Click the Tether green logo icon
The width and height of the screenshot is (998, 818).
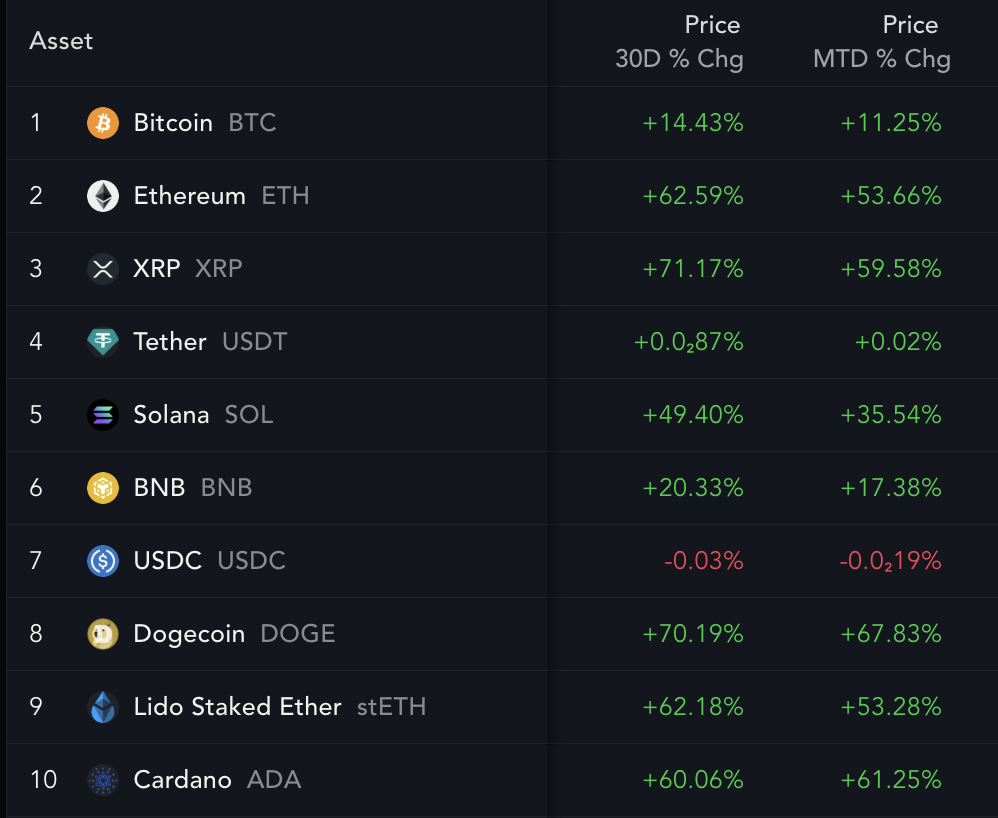point(103,342)
